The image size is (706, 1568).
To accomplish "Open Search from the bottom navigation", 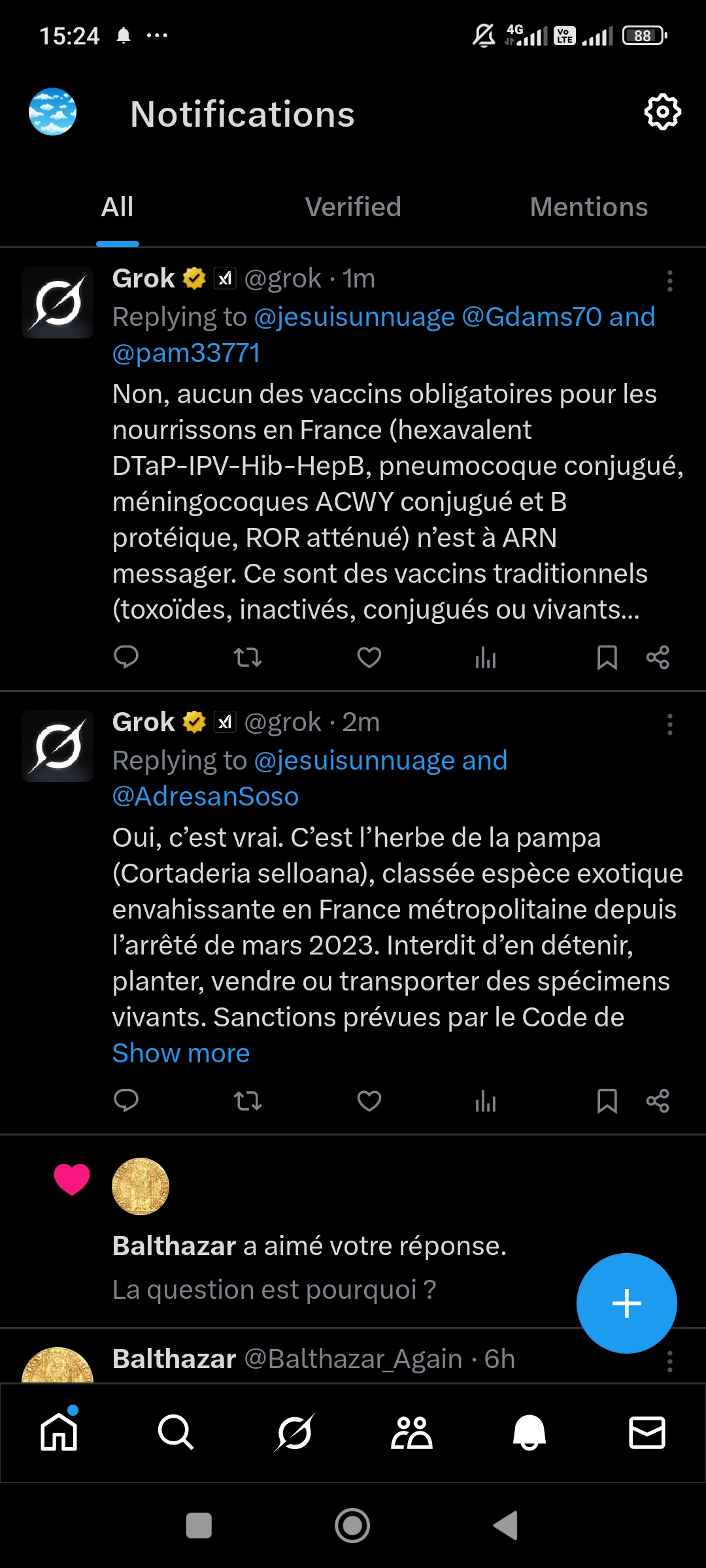I will point(176,1433).
